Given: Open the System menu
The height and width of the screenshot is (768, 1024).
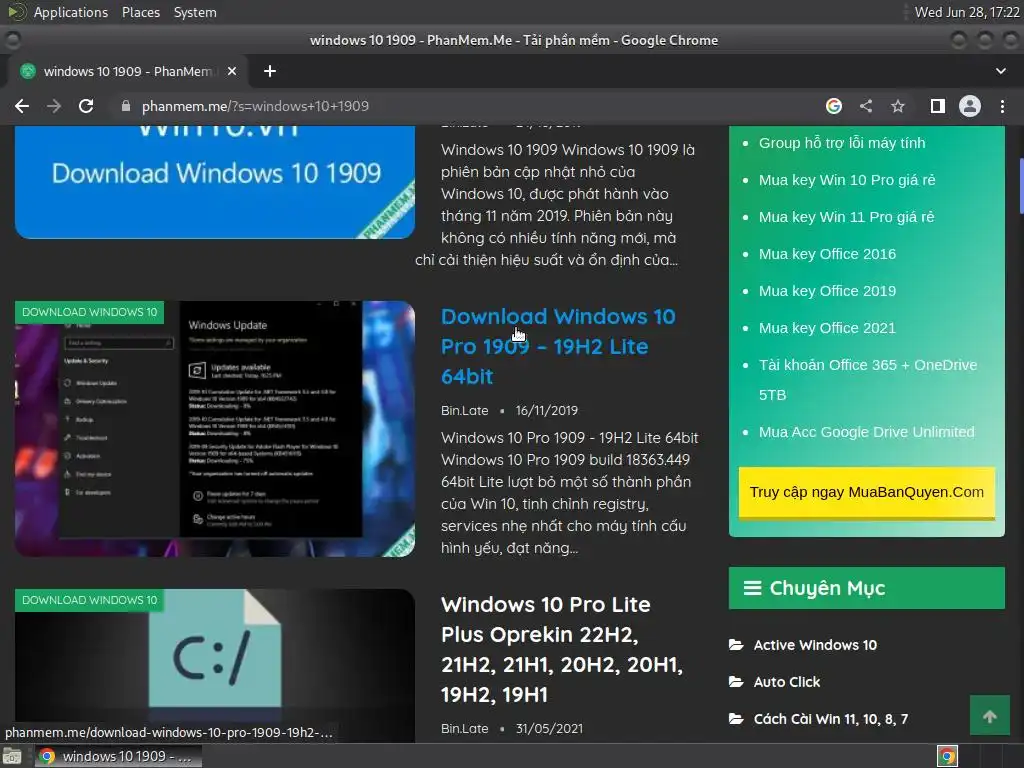Looking at the screenshot, I should point(195,12).
